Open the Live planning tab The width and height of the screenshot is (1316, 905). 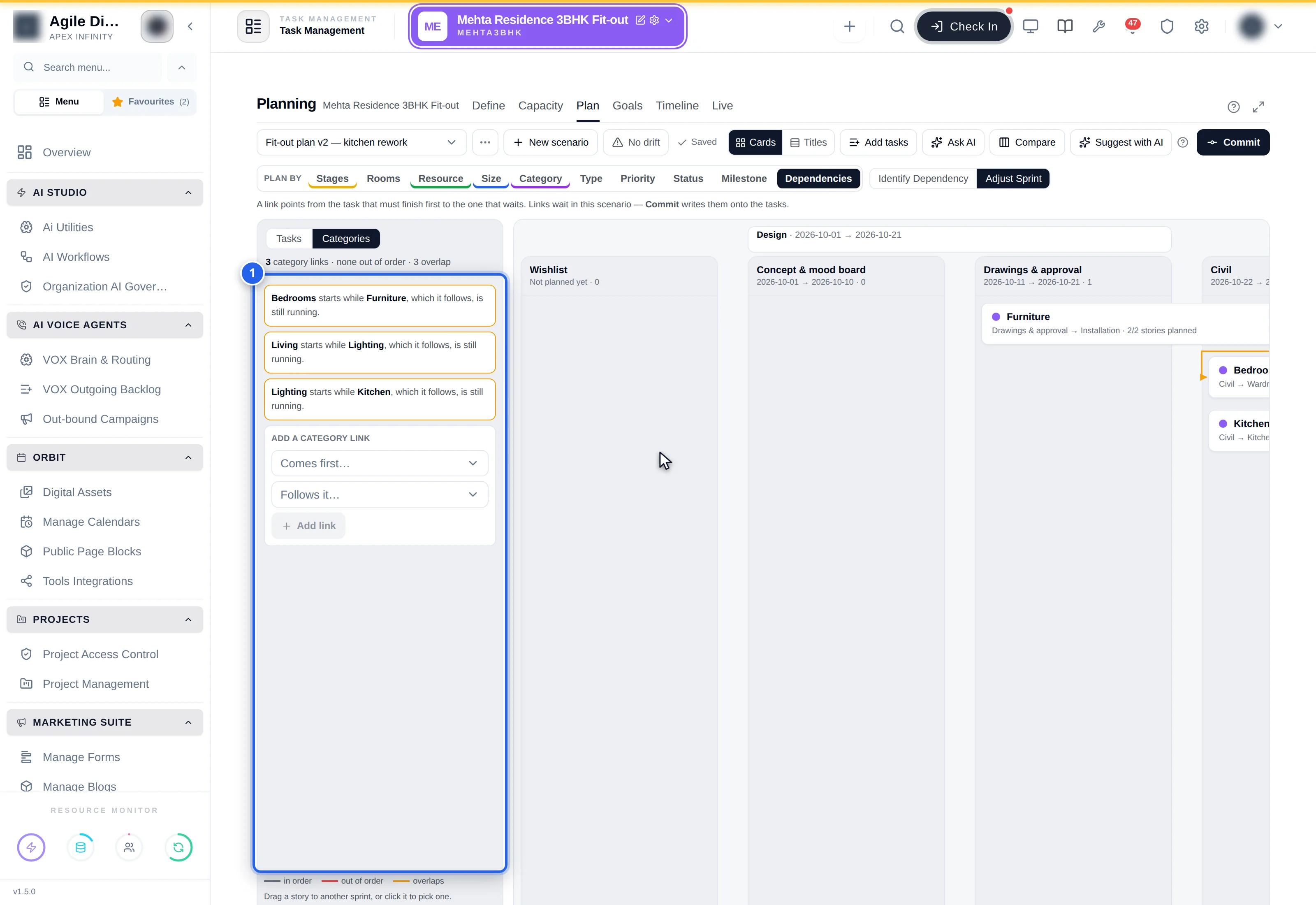723,105
